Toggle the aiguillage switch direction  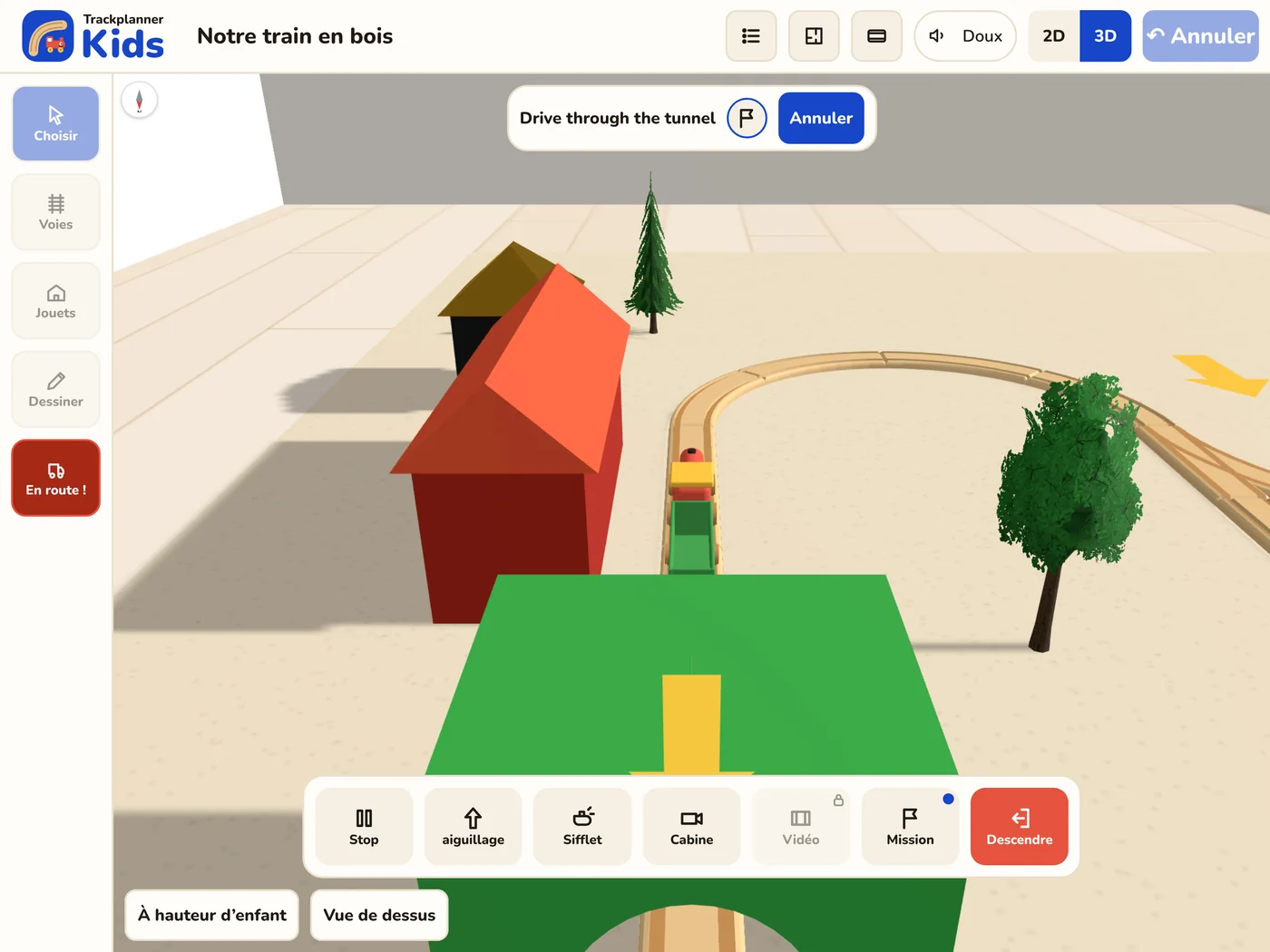pyautogui.click(x=474, y=826)
